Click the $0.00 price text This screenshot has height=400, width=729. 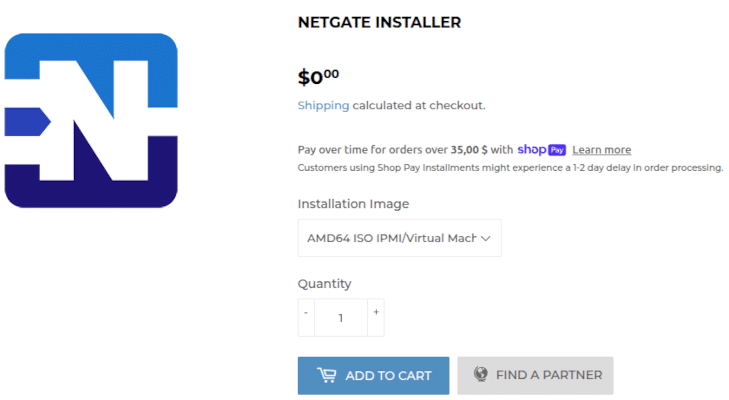pos(318,77)
